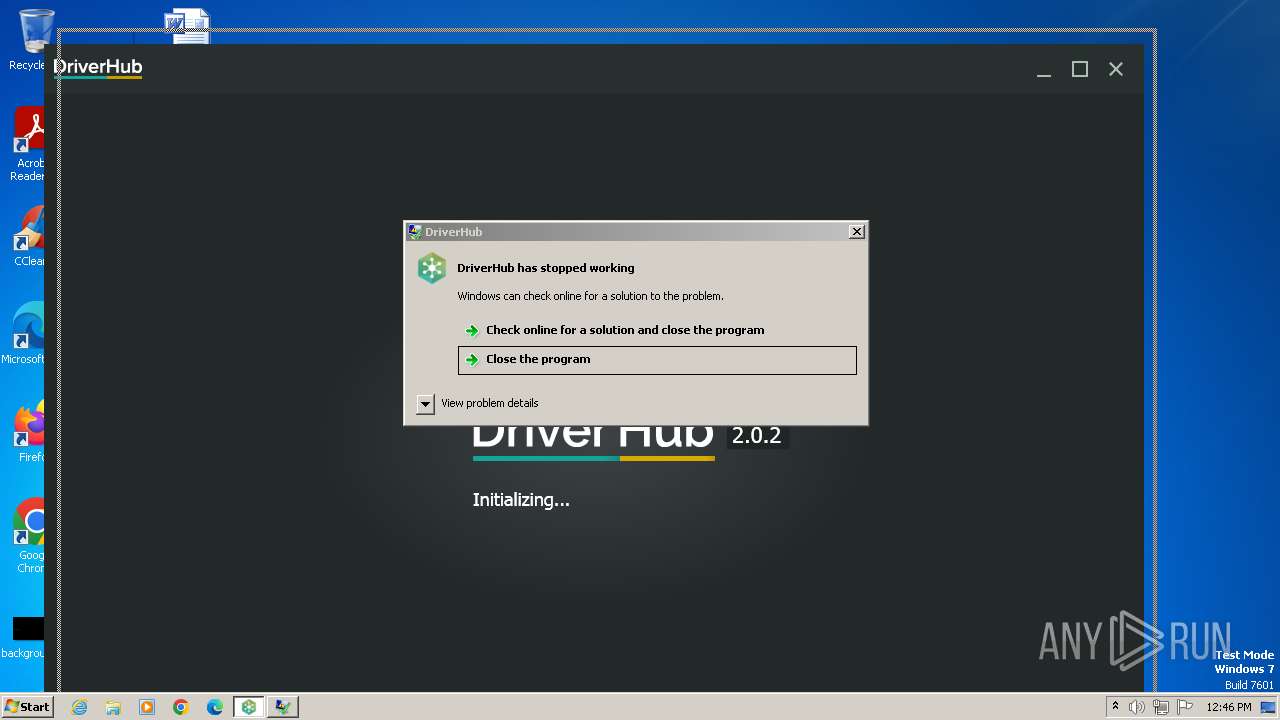
Task: Show hidden tray icons arrow
Action: [x=1115, y=706]
